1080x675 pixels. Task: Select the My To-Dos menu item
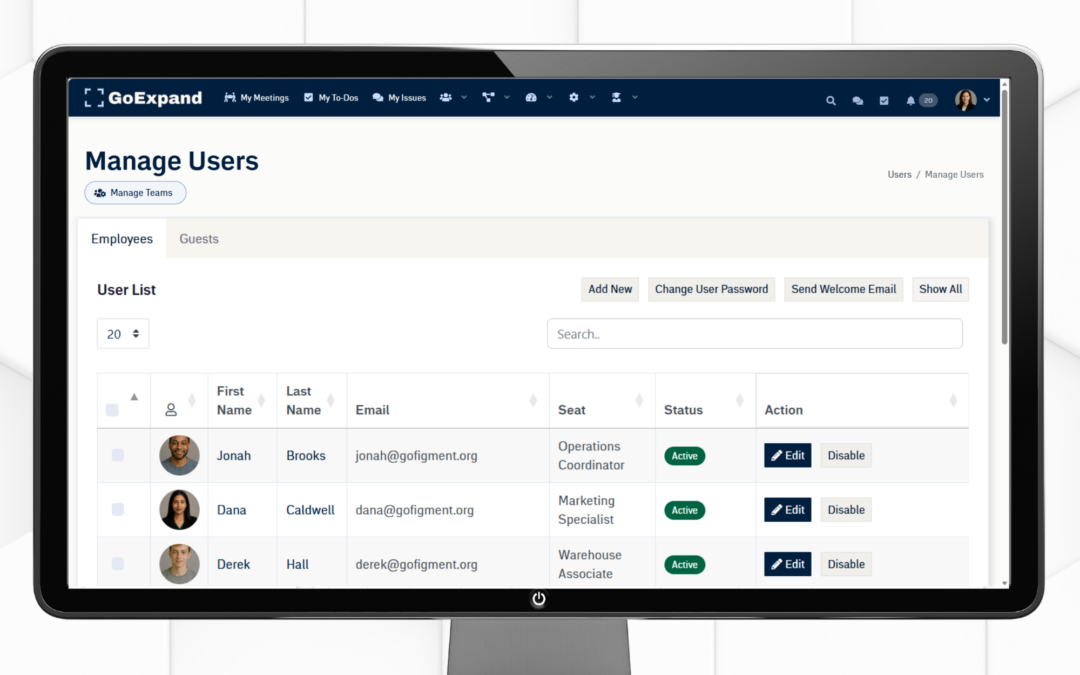click(x=330, y=97)
